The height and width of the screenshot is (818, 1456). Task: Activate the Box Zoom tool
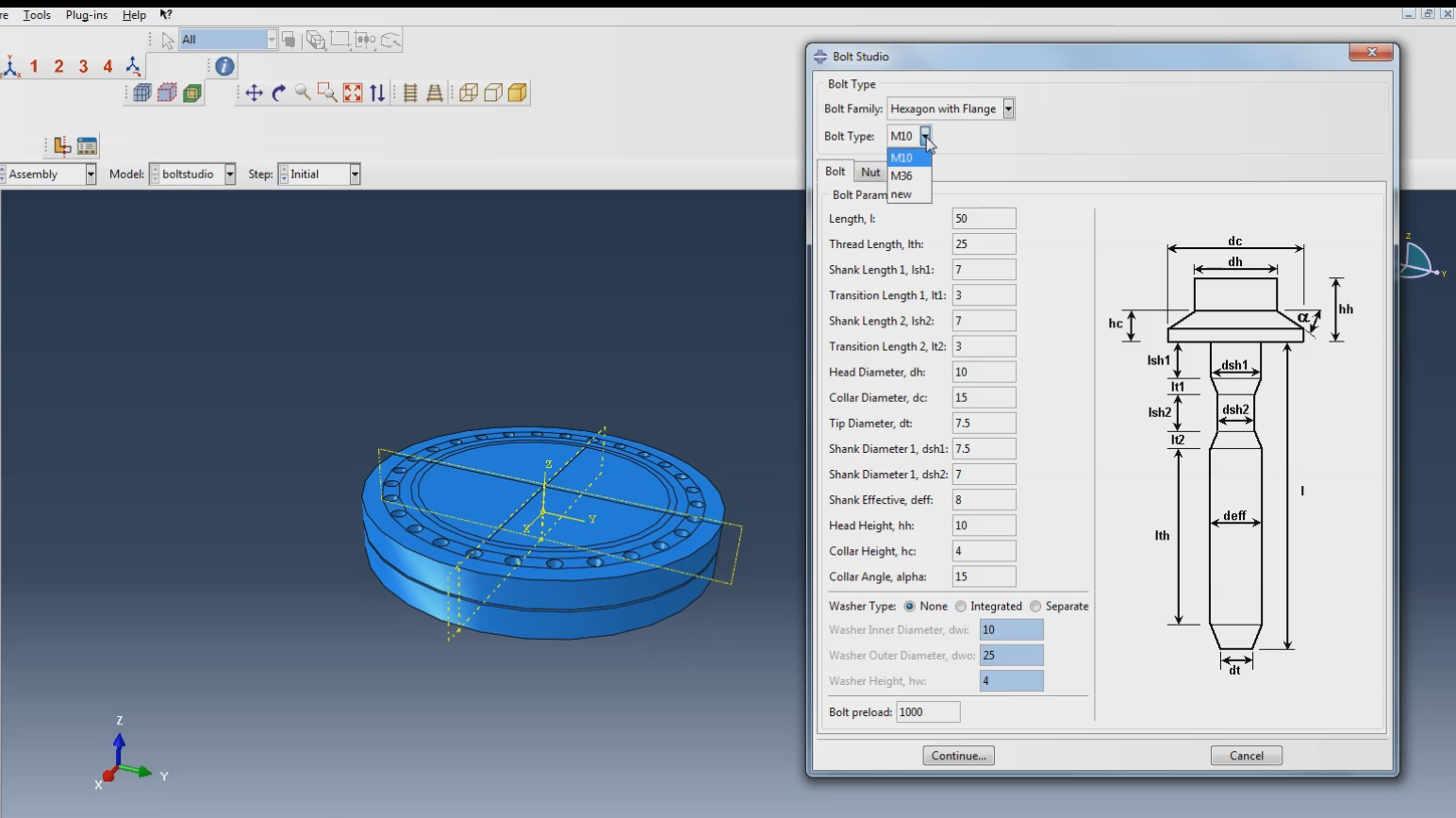coord(325,92)
